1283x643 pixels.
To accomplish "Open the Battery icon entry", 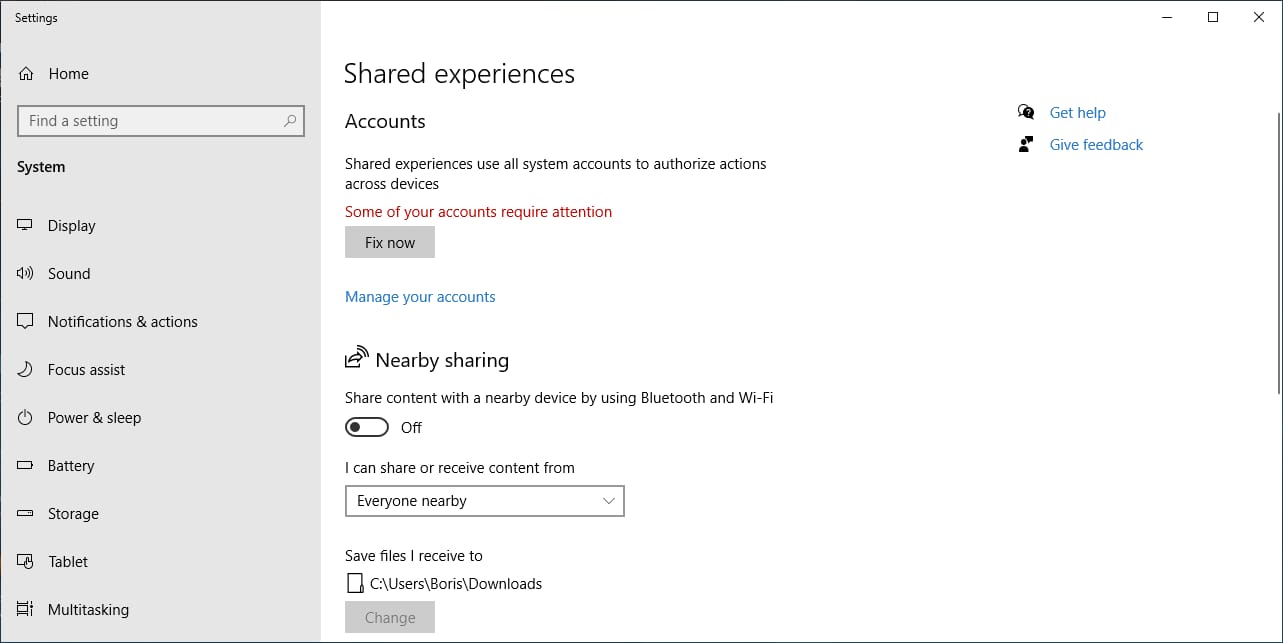I will coord(26,466).
